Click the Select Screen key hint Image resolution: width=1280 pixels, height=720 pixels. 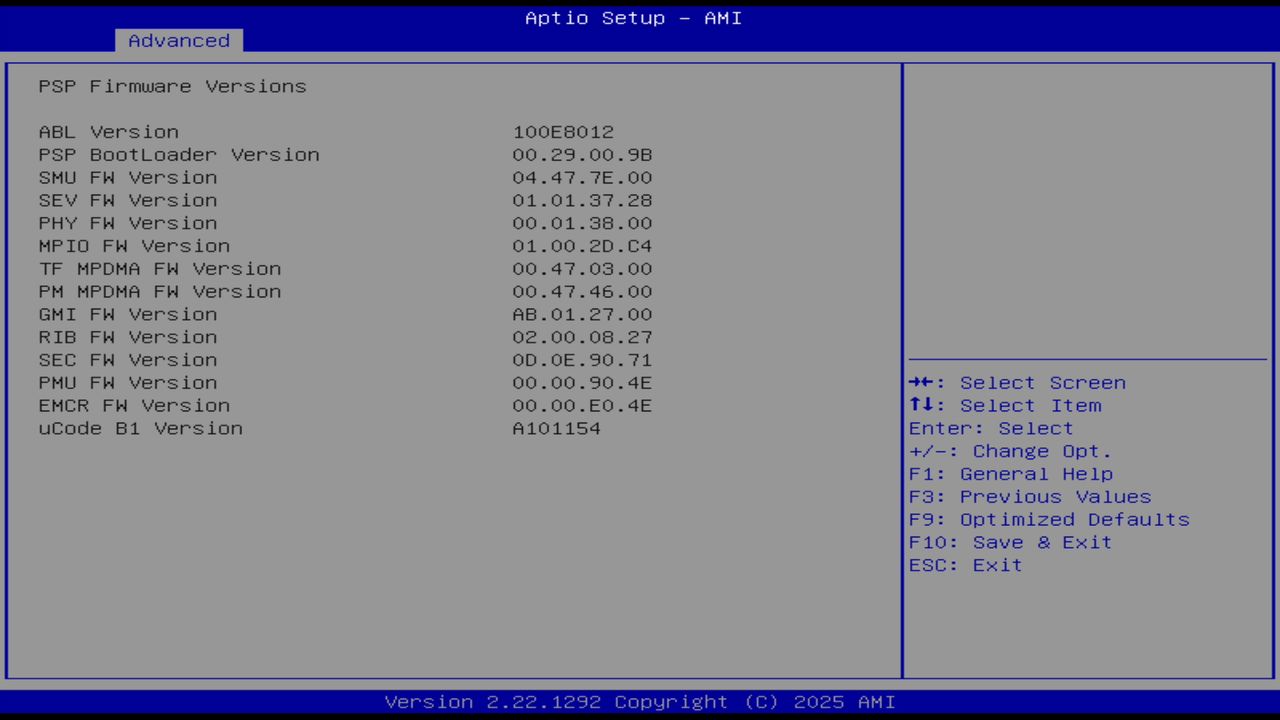click(1017, 383)
